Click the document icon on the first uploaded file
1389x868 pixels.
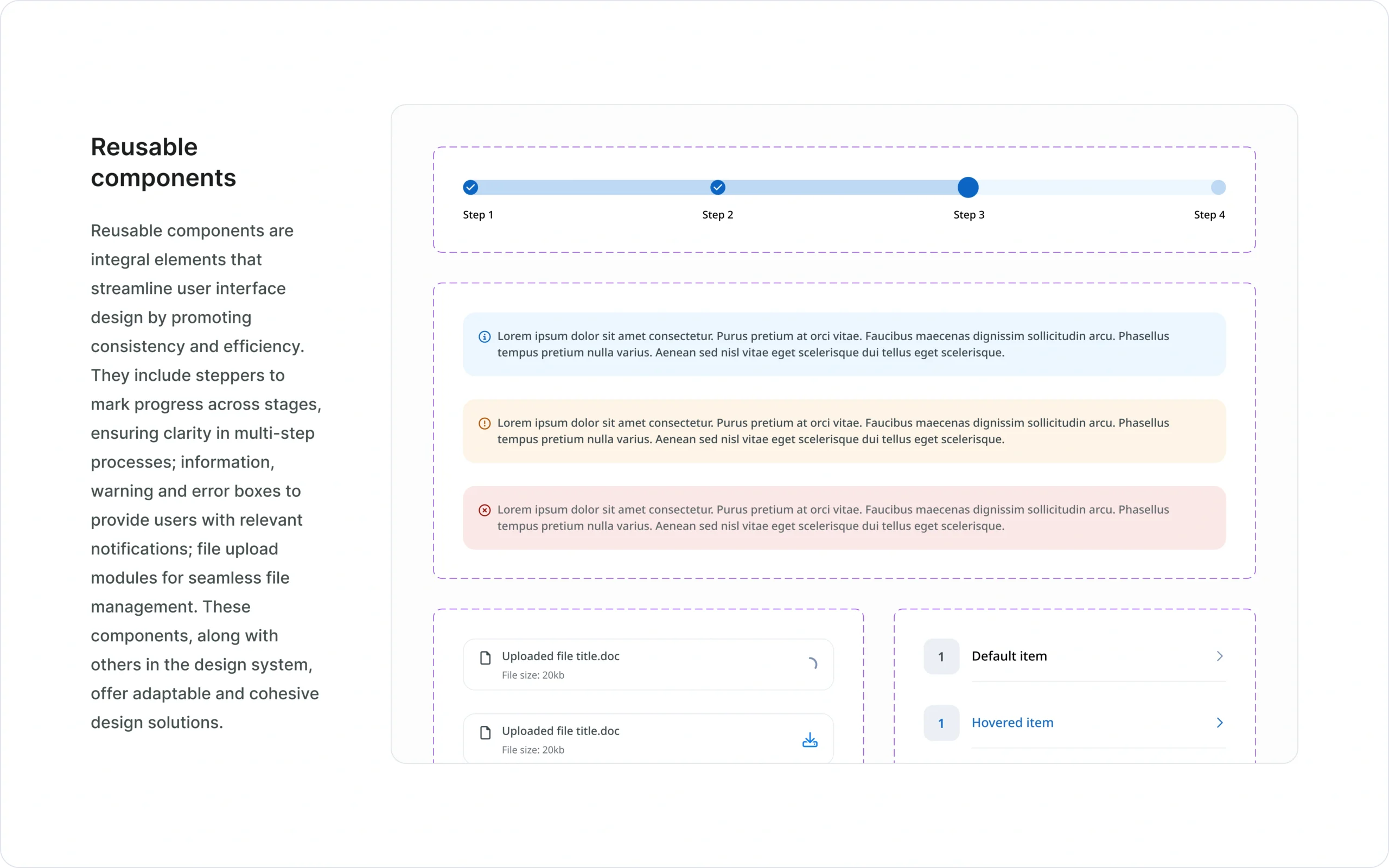point(486,658)
